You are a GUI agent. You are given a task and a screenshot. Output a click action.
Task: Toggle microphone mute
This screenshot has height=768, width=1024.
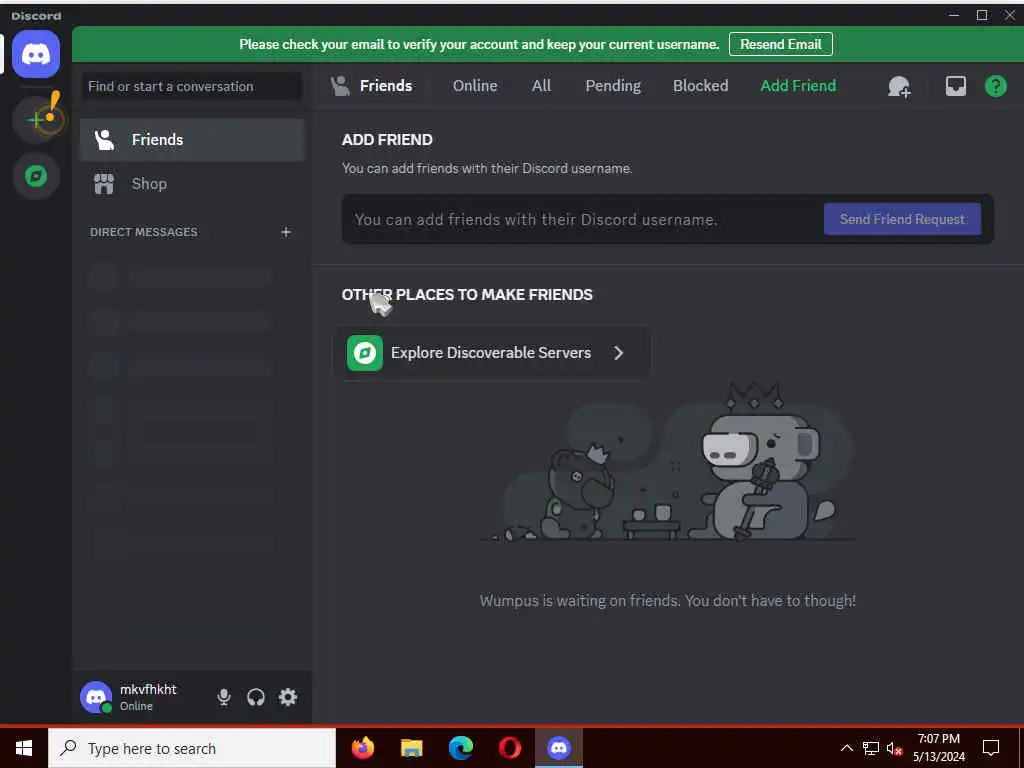point(223,697)
